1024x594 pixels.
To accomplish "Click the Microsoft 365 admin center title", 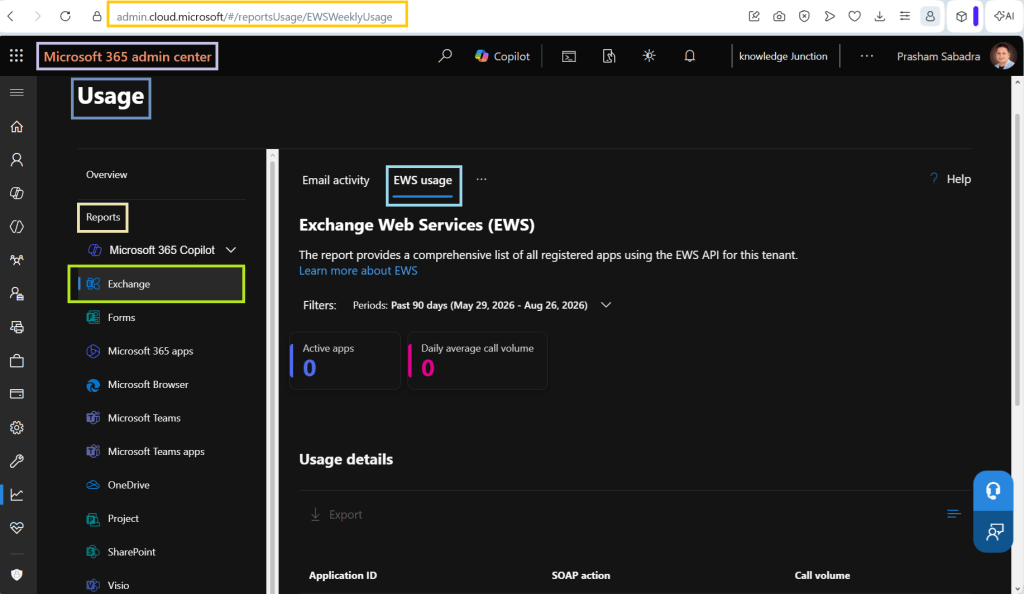I will tap(127, 57).
